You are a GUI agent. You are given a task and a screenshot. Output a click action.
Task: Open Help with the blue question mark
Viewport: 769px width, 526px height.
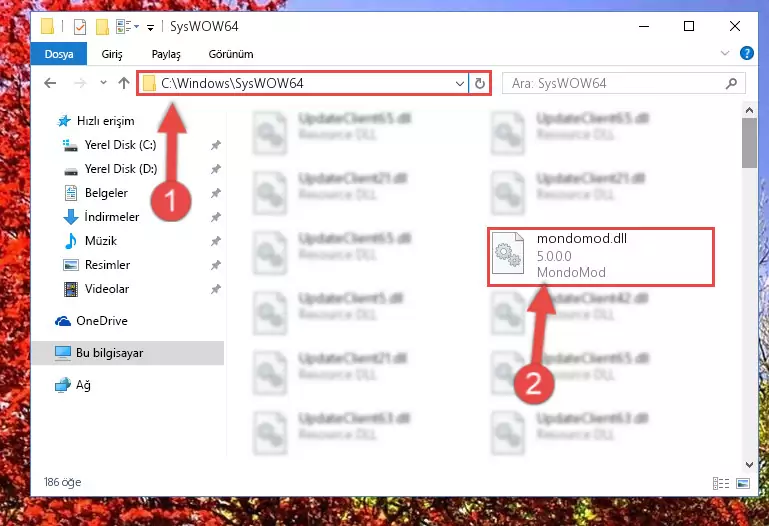[746, 53]
